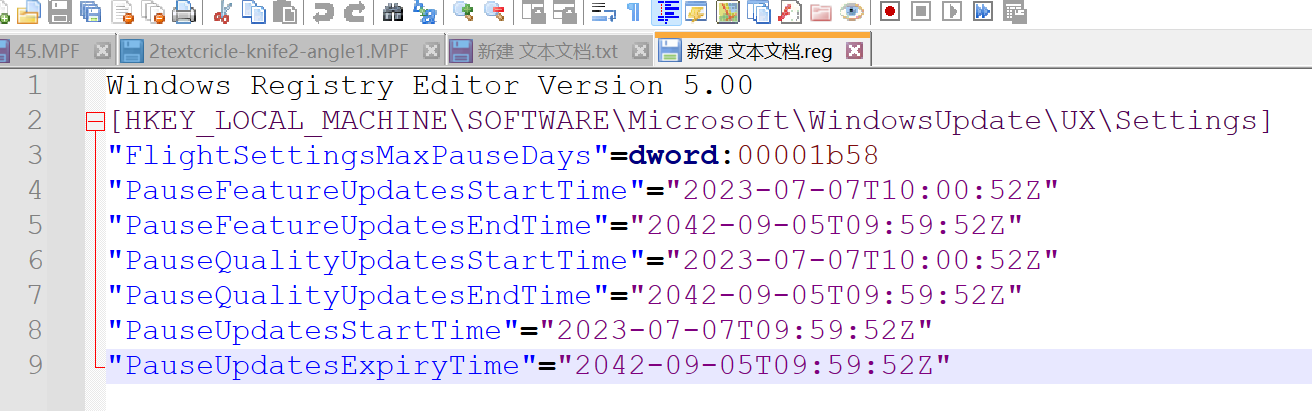Select the 新建 文本文档.reg tab
This screenshot has width=1312, height=411.
pos(761,50)
